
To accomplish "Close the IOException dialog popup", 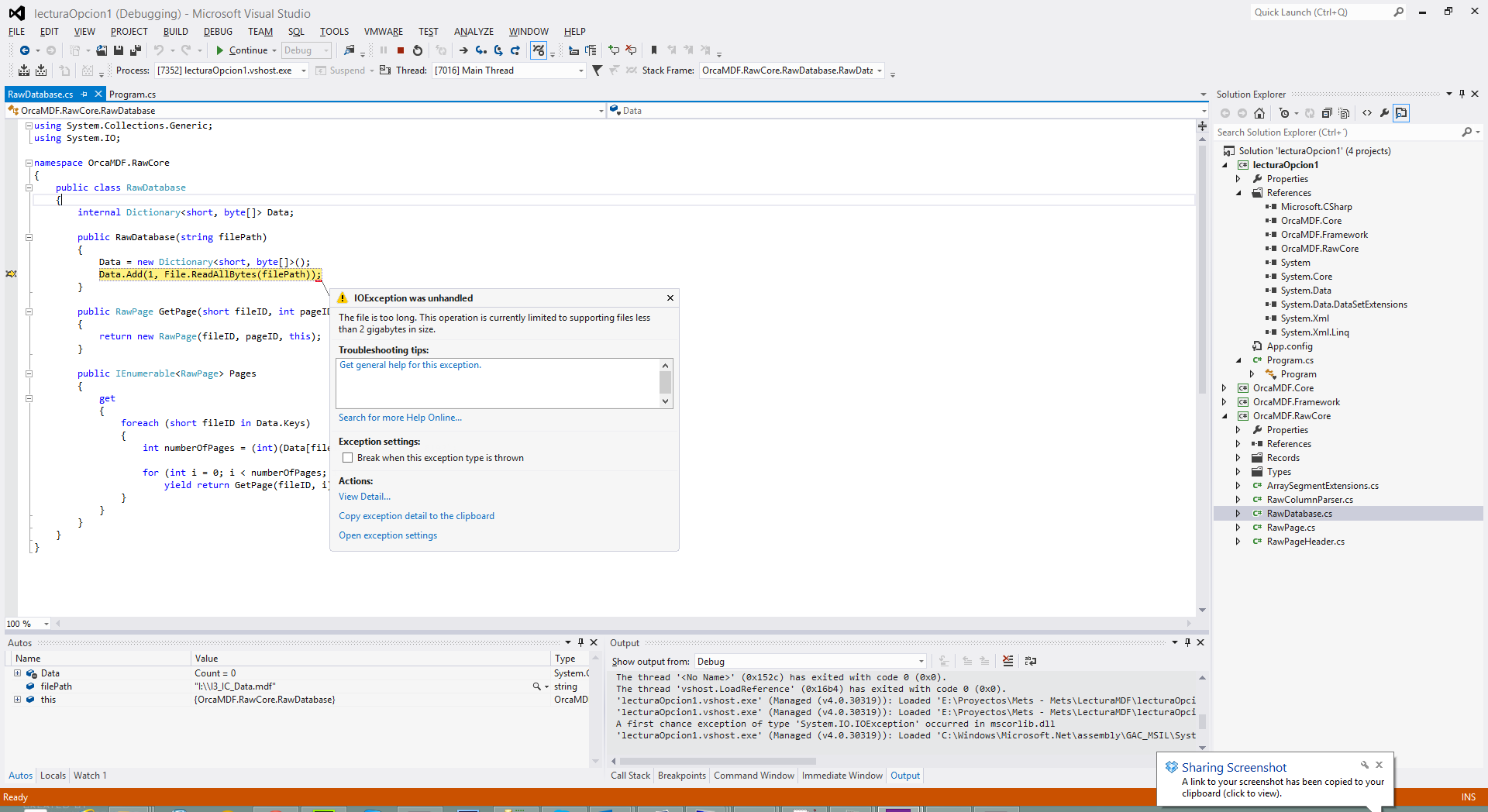I will click(670, 298).
